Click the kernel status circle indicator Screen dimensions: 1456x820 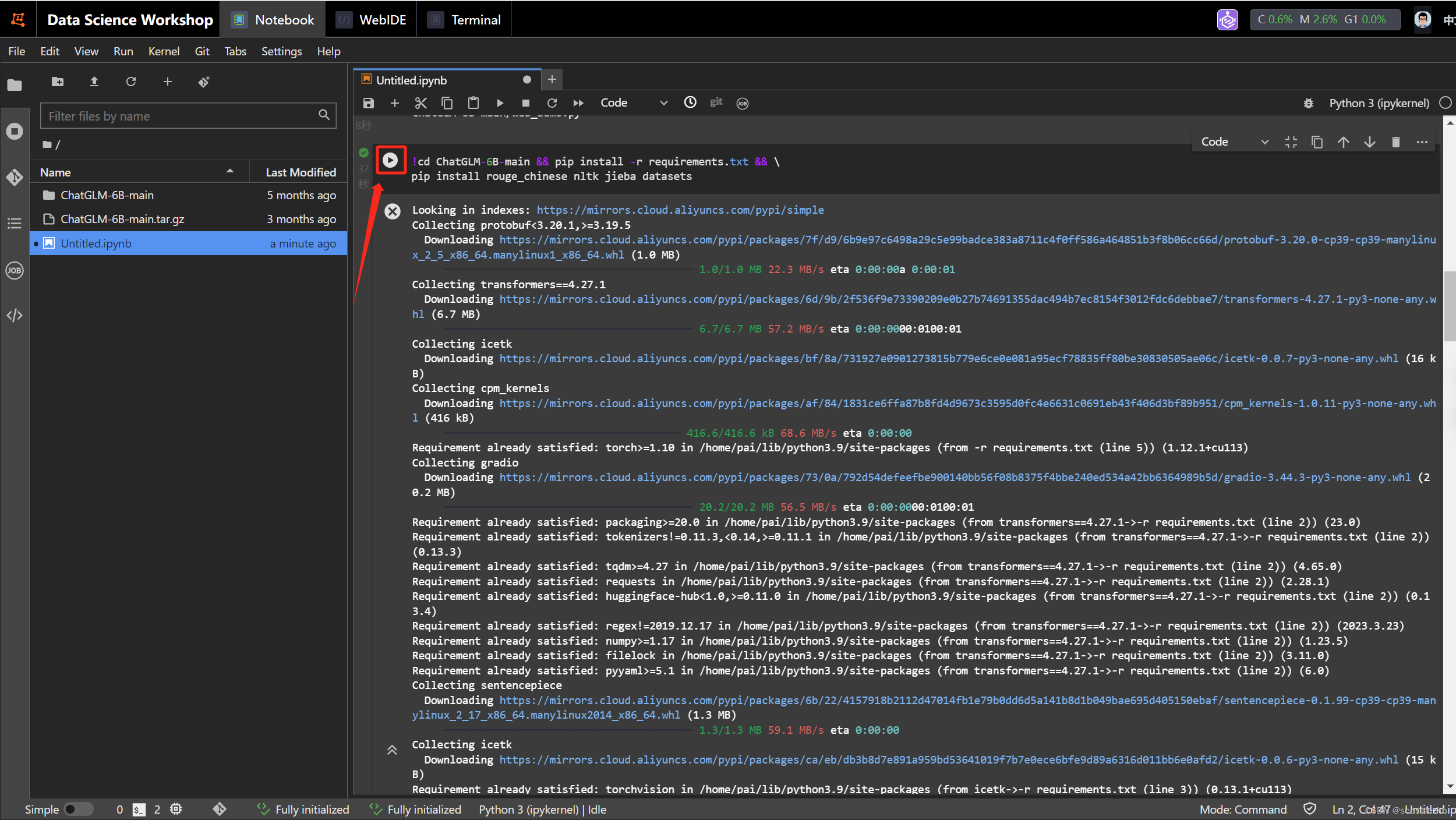pos(1445,103)
